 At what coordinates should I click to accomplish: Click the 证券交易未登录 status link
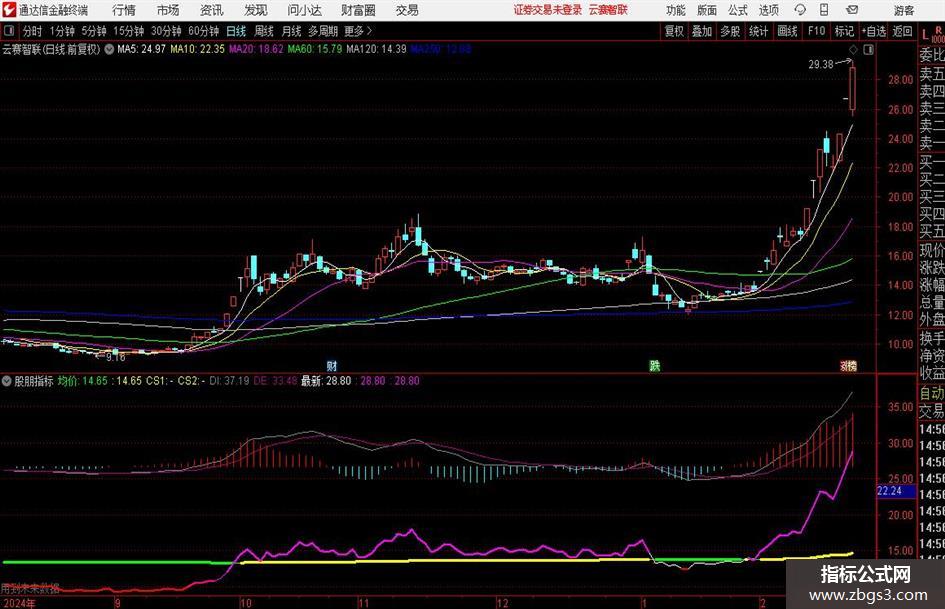pos(548,10)
